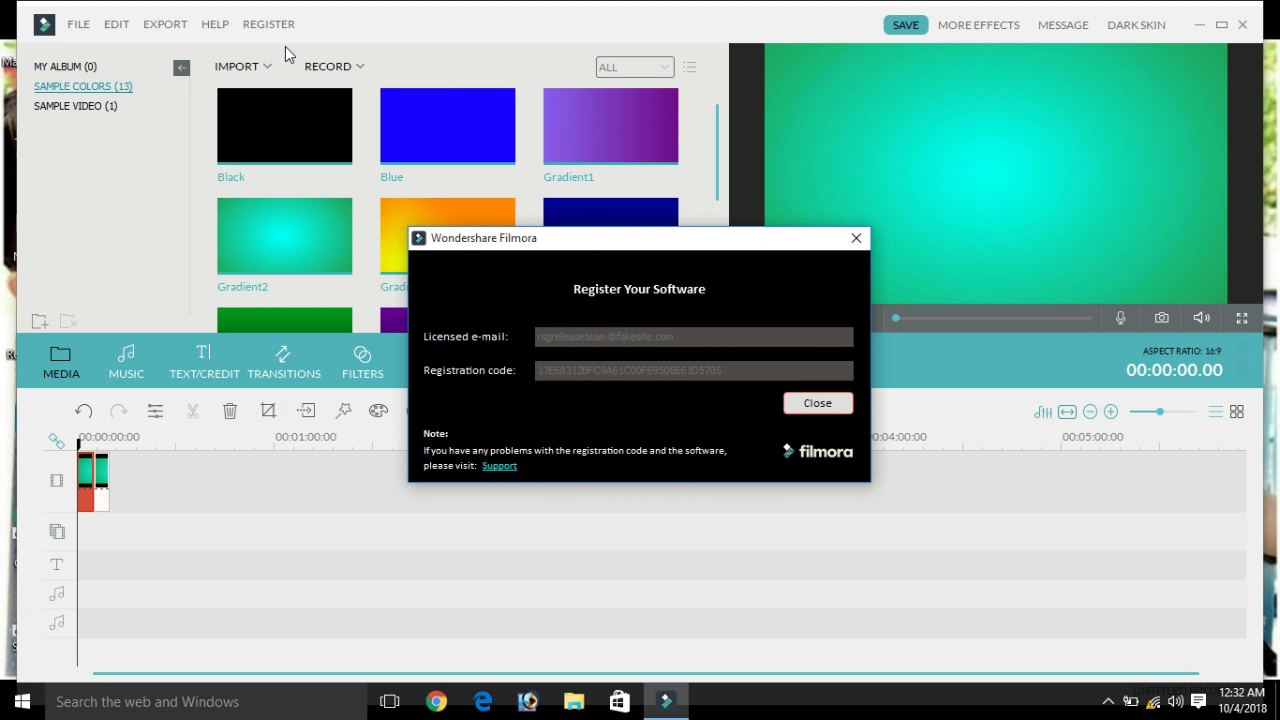1280x720 pixels.
Task: Select the text track T icon
Action: pyautogui.click(x=57, y=565)
